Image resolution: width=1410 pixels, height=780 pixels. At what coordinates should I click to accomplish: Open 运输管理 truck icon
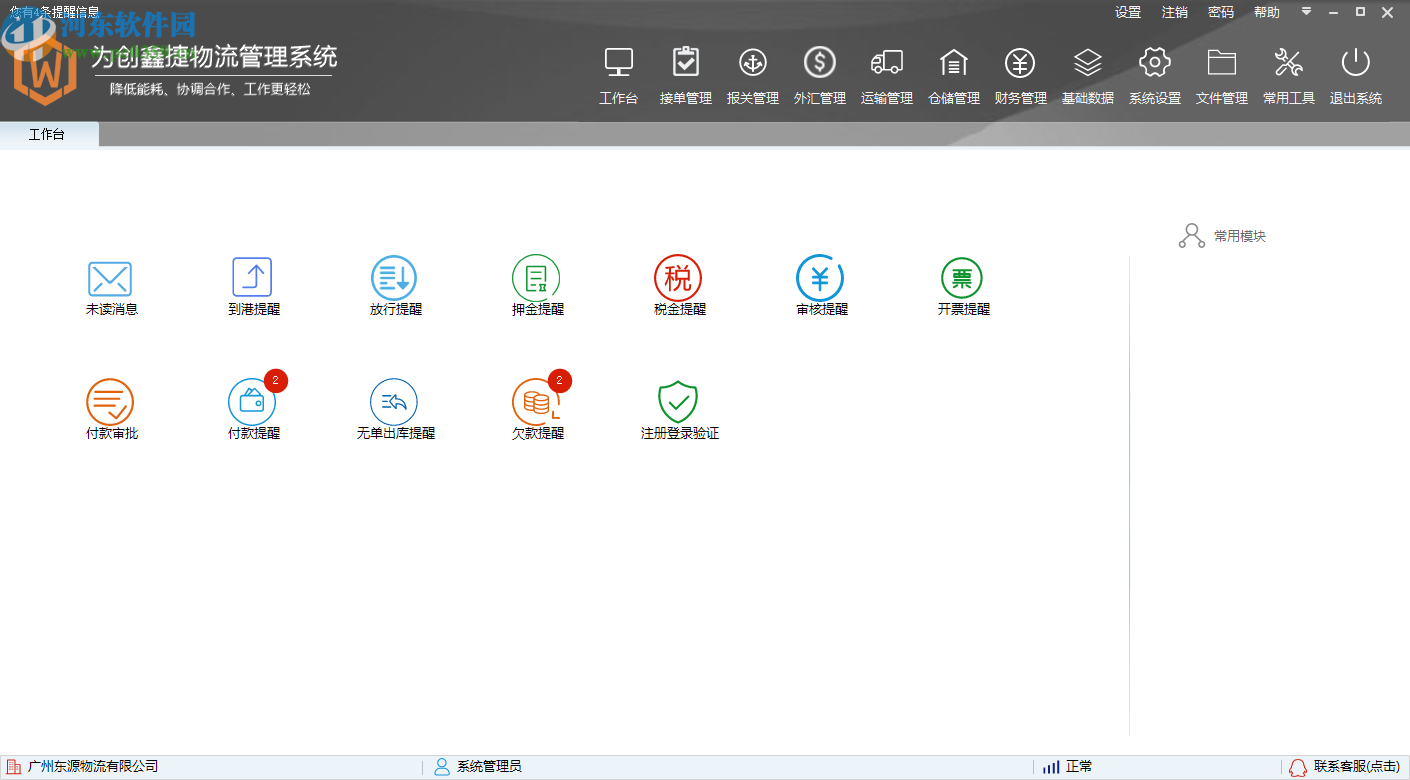point(887,63)
